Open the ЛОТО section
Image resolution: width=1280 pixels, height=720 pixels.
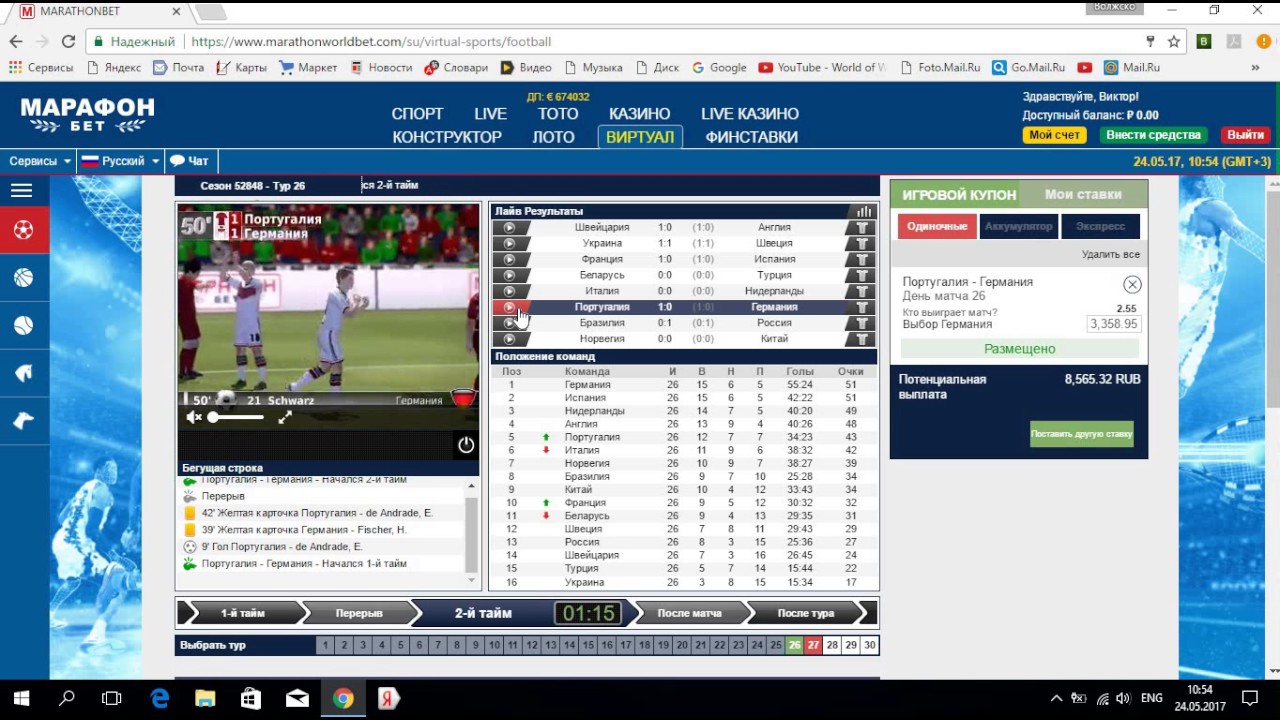click(553, 137)
